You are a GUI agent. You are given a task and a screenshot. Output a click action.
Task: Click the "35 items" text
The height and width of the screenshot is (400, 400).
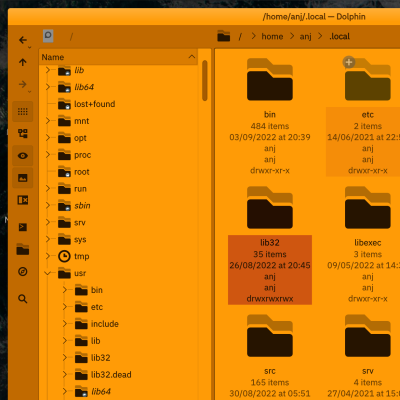click(270, 254)
